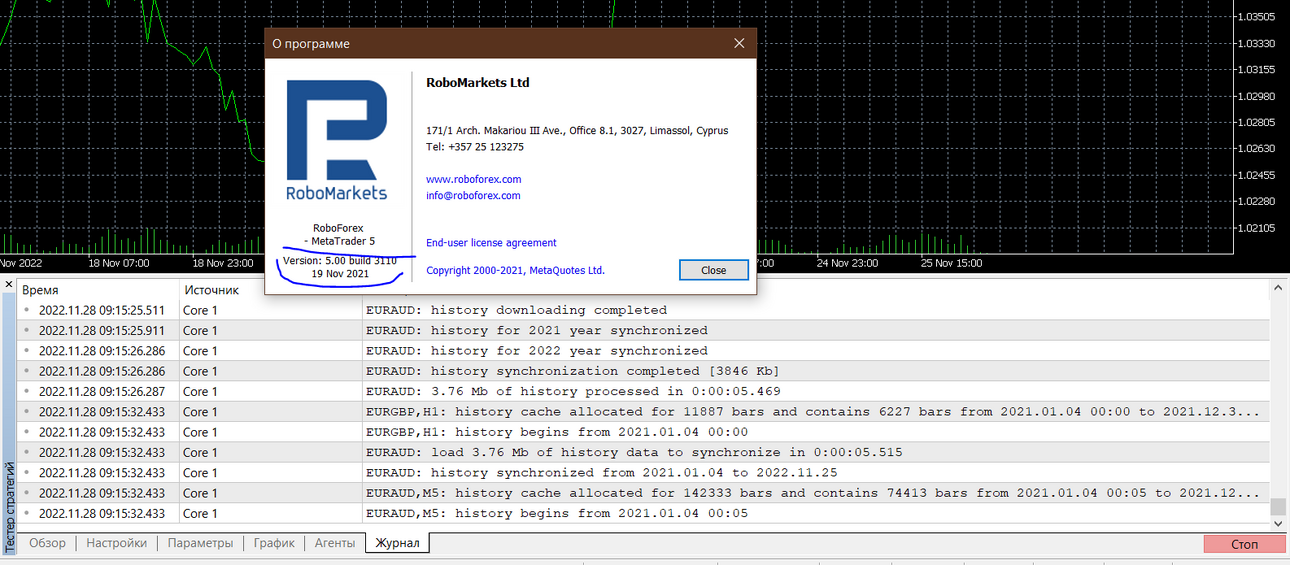The width and height of the screenshot is (1290, 565).
Task: Click the 25 Nov 15:00 time axis label
Action: click(x=950, y=263)
